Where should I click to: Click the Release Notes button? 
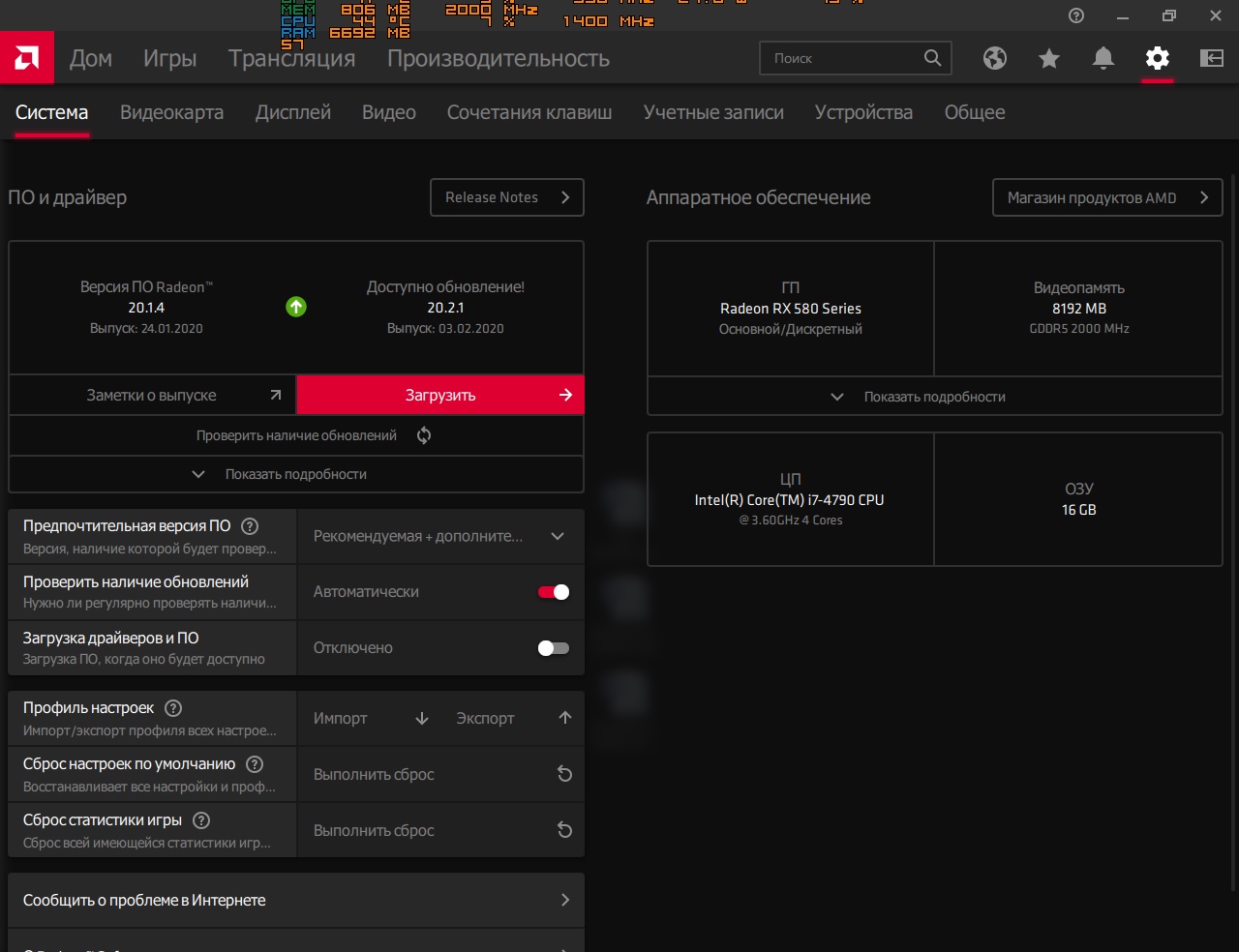(507, 197)
